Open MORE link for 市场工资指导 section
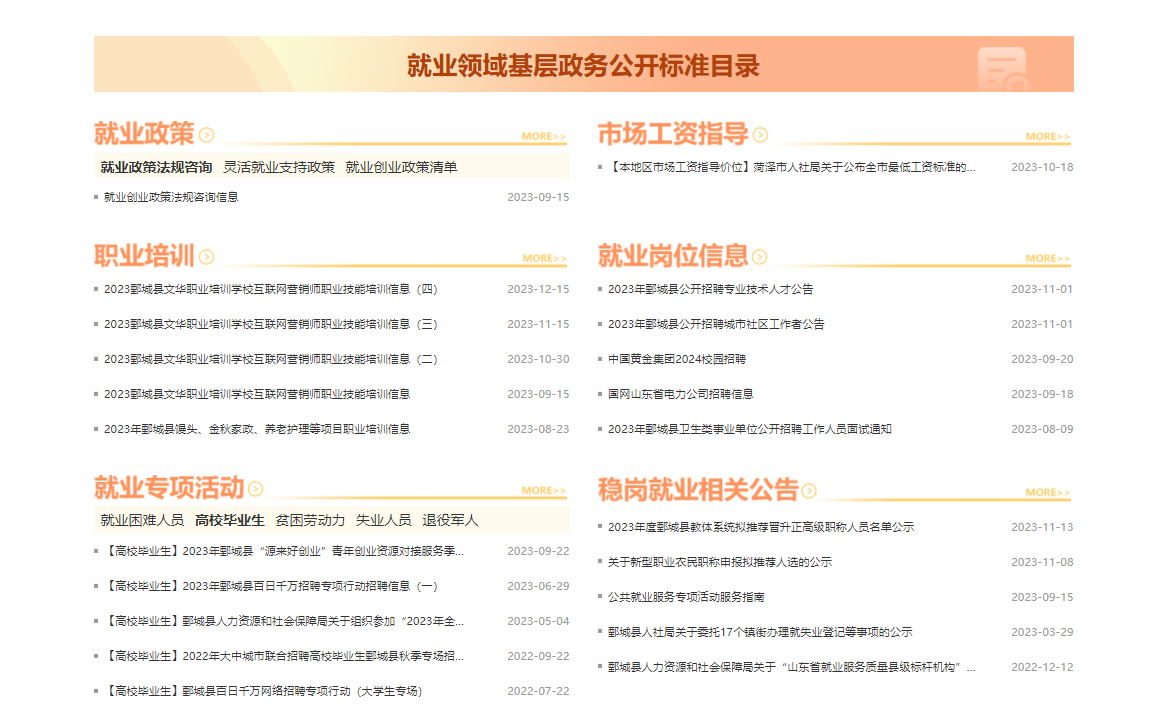 [1047, 137]
